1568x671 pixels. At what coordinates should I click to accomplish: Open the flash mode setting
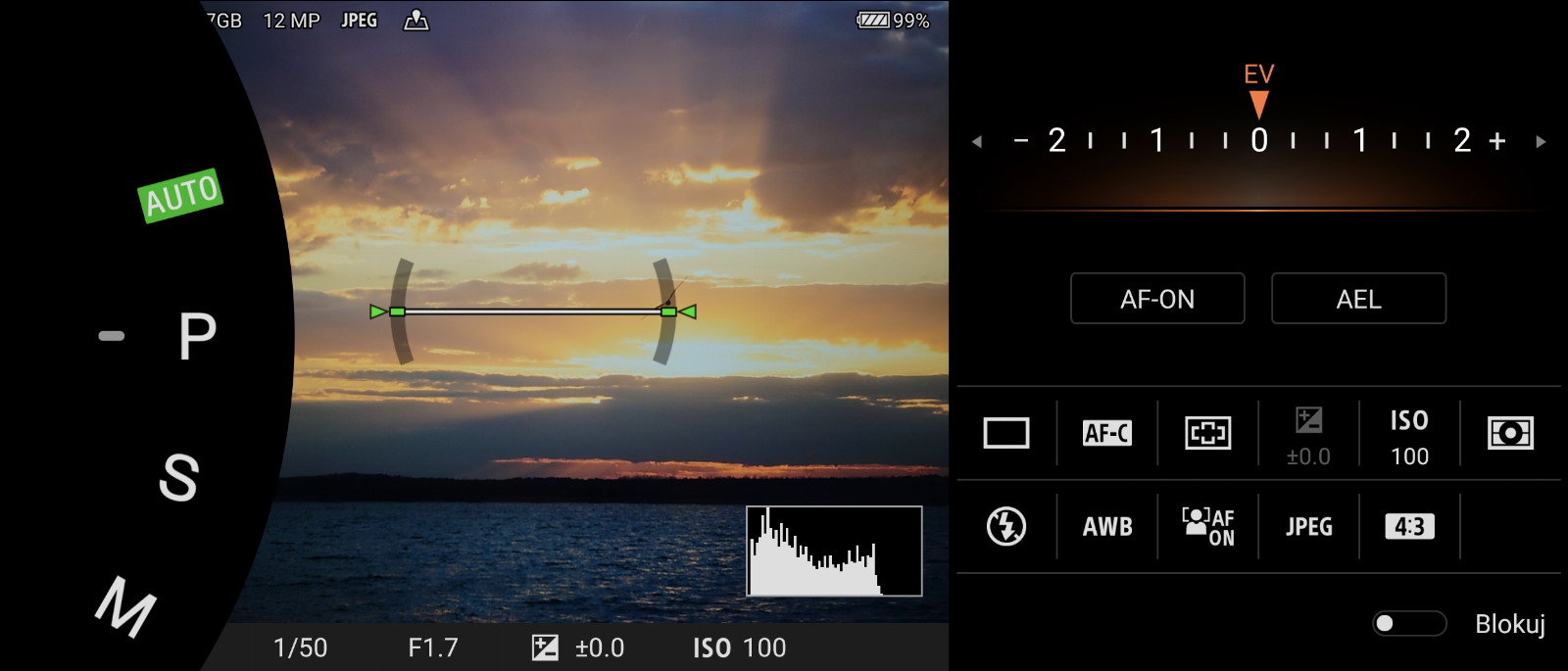(x=1006, y=526)
